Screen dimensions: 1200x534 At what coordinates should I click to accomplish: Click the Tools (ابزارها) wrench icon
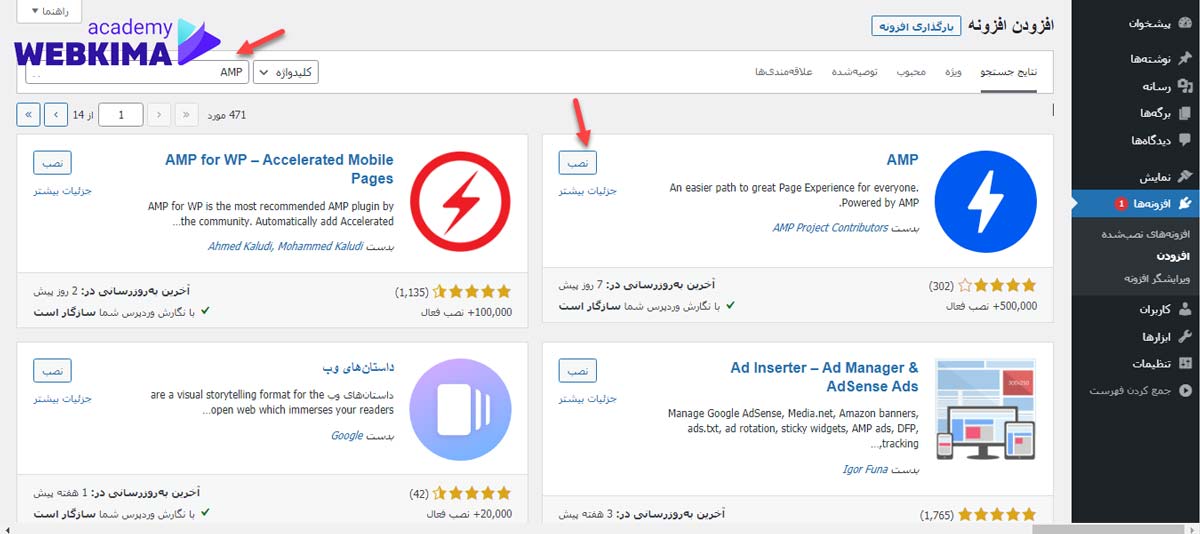[1185, 336]
